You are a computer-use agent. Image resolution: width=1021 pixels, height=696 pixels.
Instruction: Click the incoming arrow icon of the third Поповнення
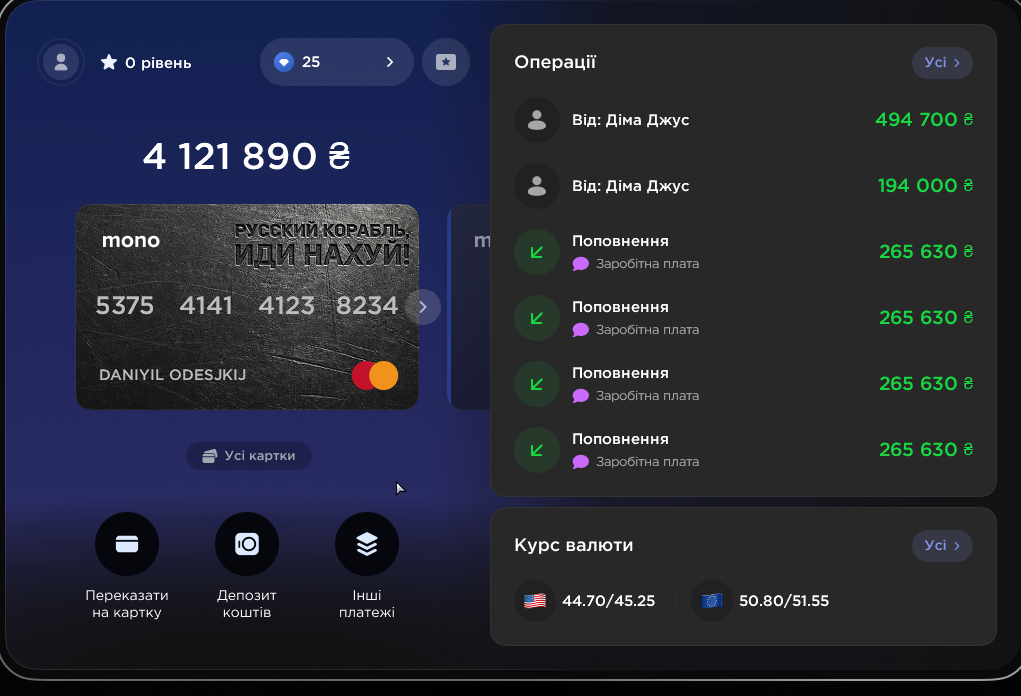point(537,384)
